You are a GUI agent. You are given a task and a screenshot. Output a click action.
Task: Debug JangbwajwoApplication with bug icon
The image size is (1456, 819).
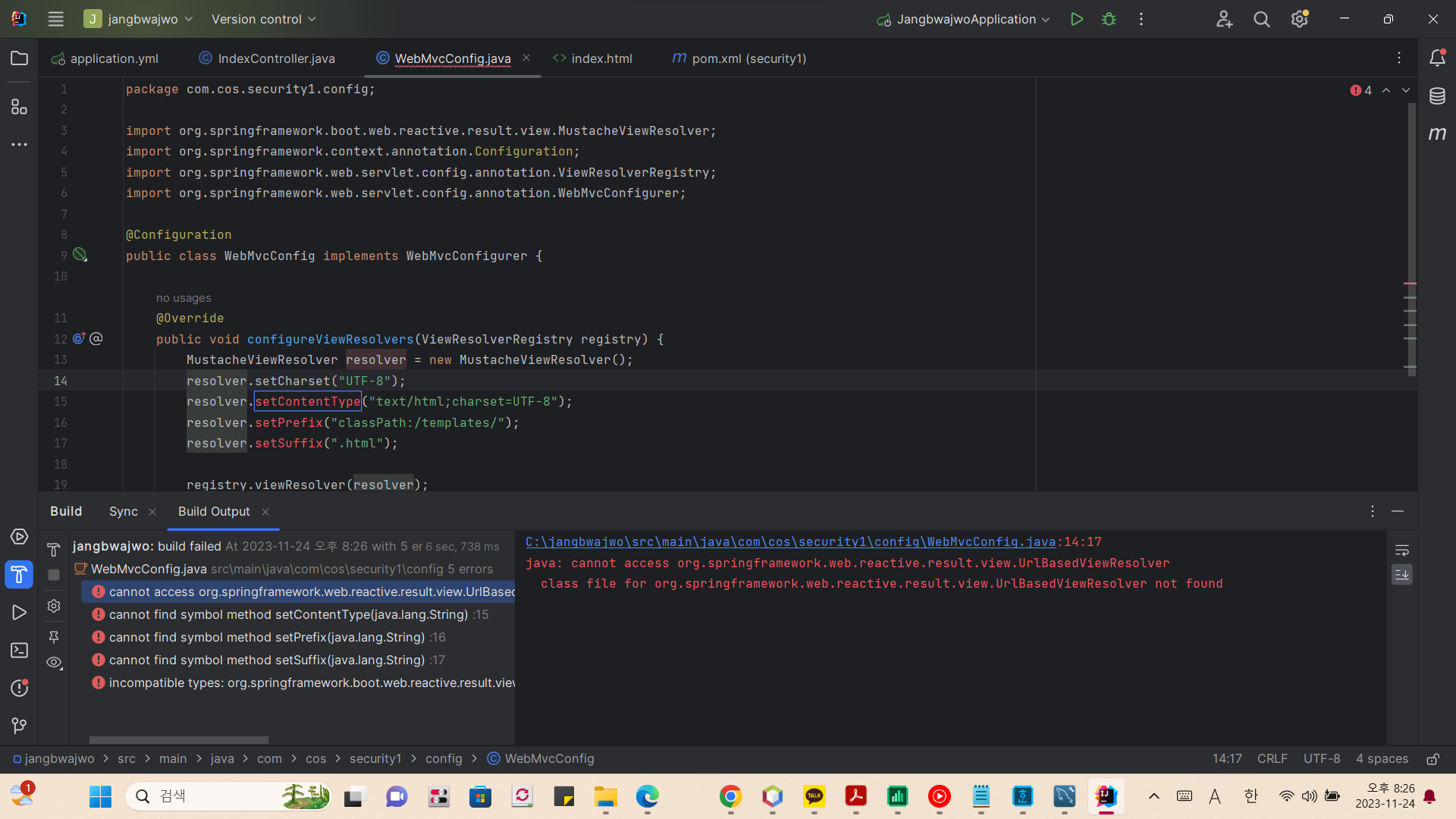pos(1109,19)
